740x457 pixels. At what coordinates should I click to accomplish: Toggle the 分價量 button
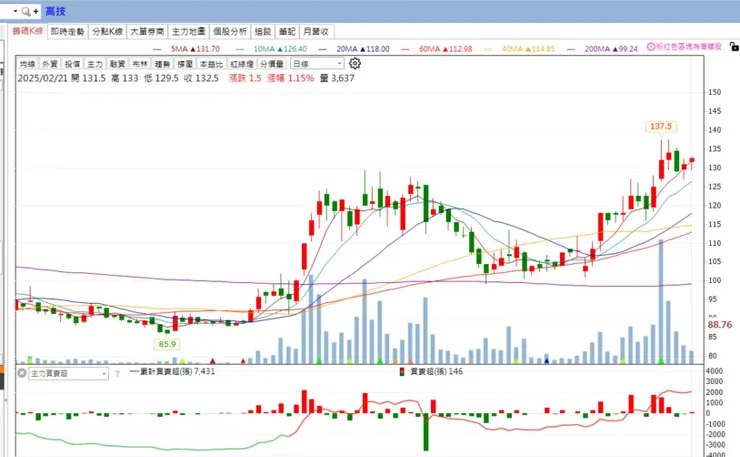point(272,64)
